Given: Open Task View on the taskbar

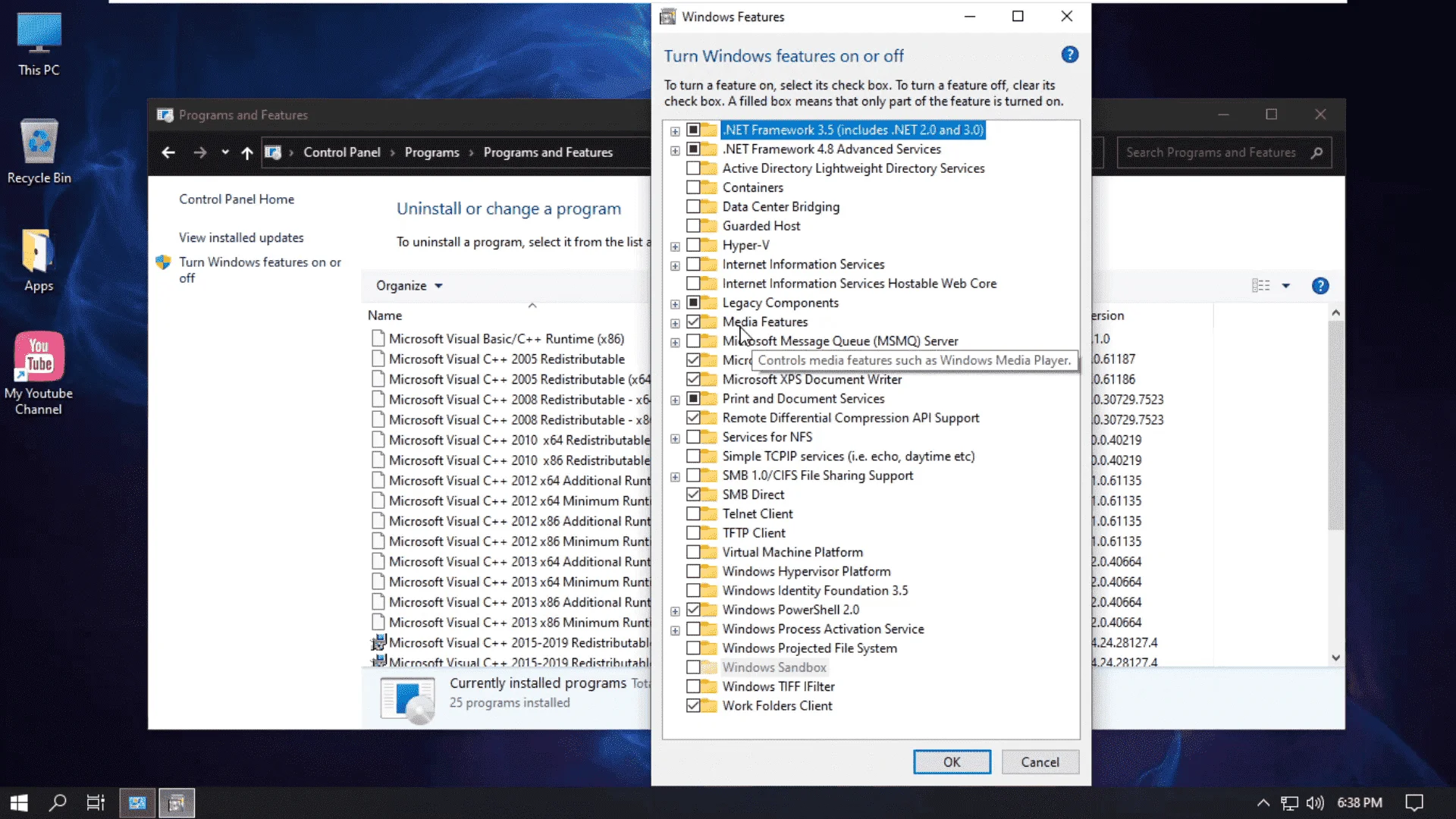Looking at the screenshot, I should click(x=96, y=803).
